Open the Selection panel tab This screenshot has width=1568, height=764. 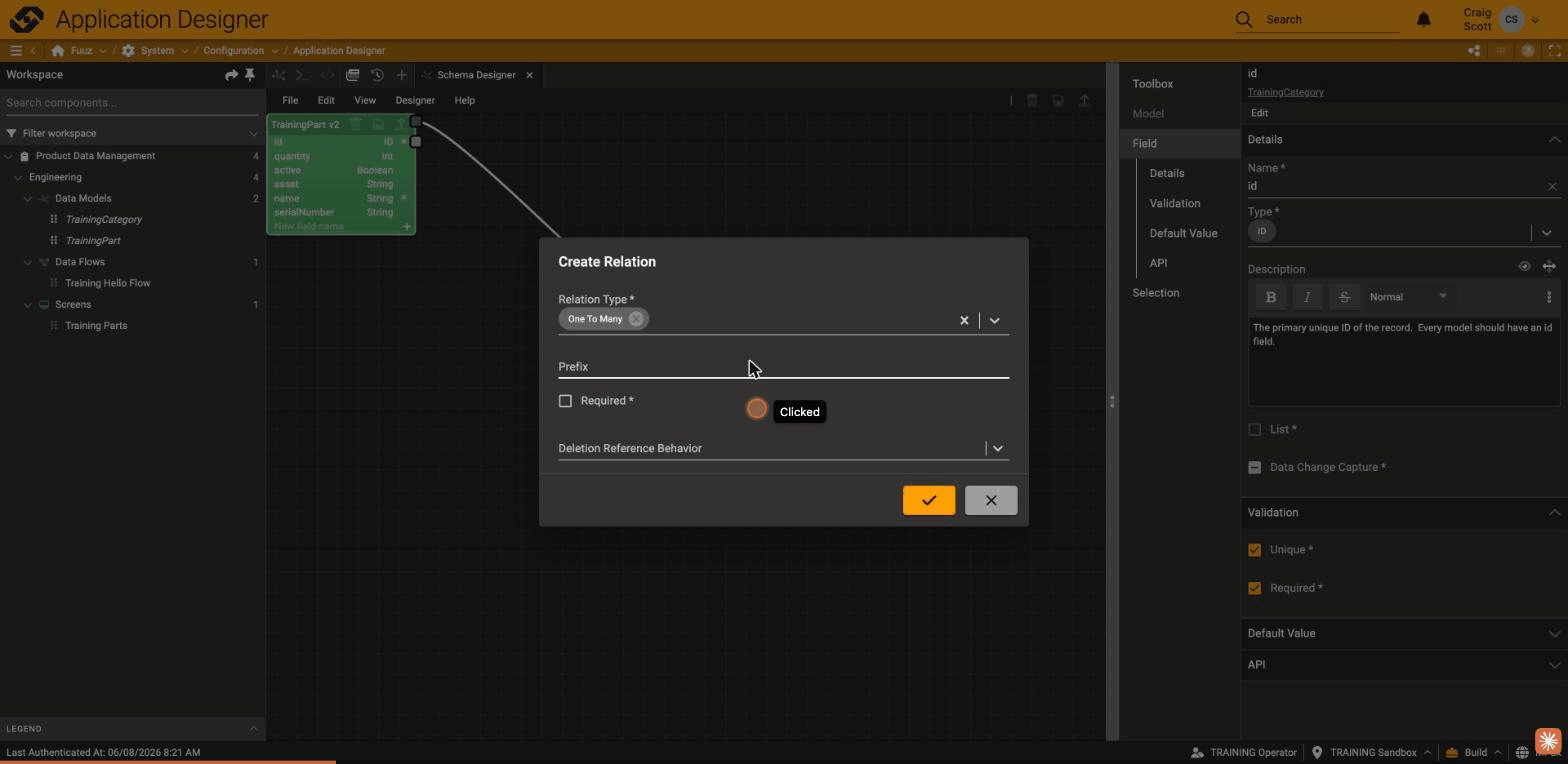[x=1155, y=293]
